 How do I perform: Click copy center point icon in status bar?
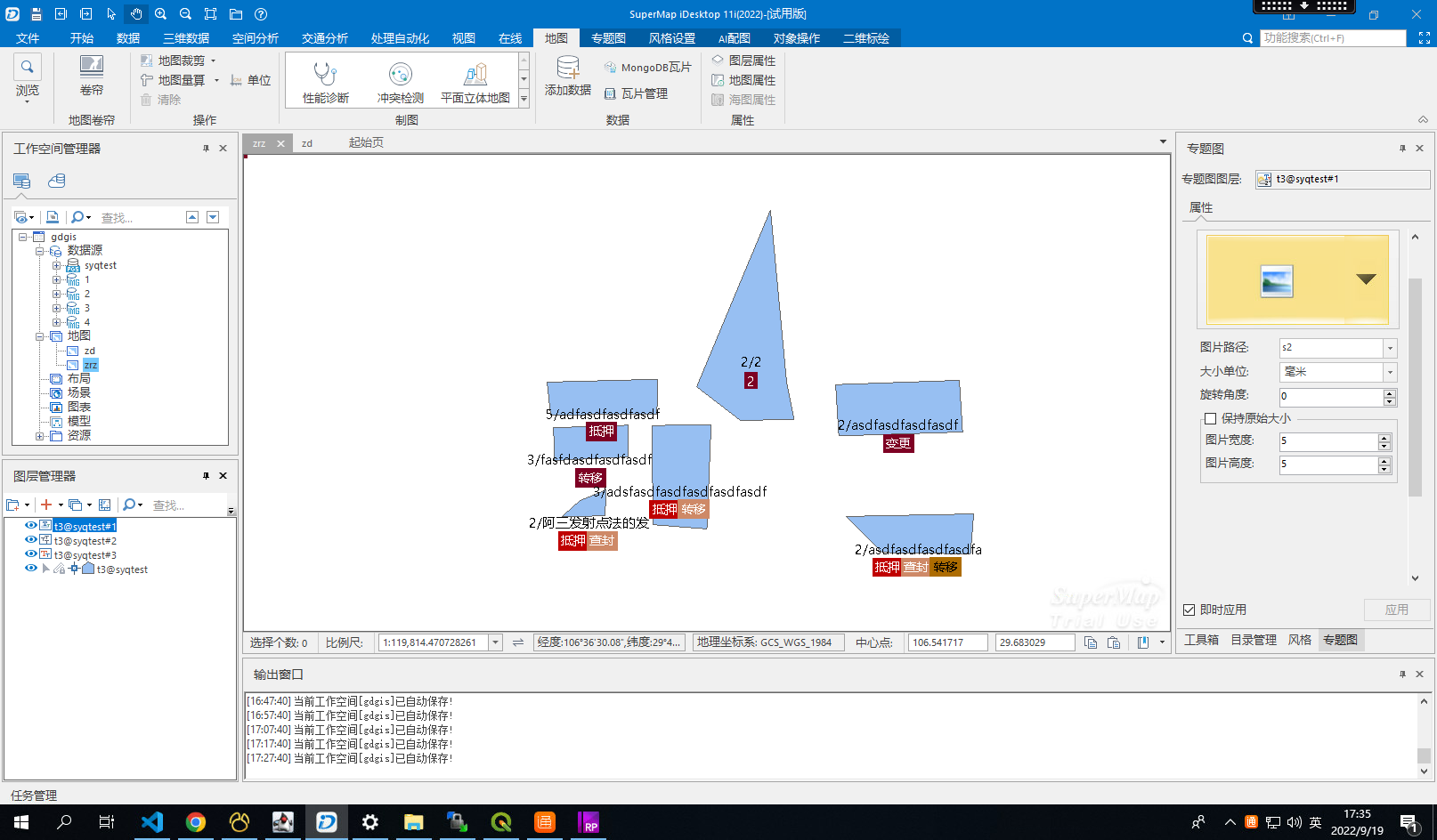coord(1091,642)
